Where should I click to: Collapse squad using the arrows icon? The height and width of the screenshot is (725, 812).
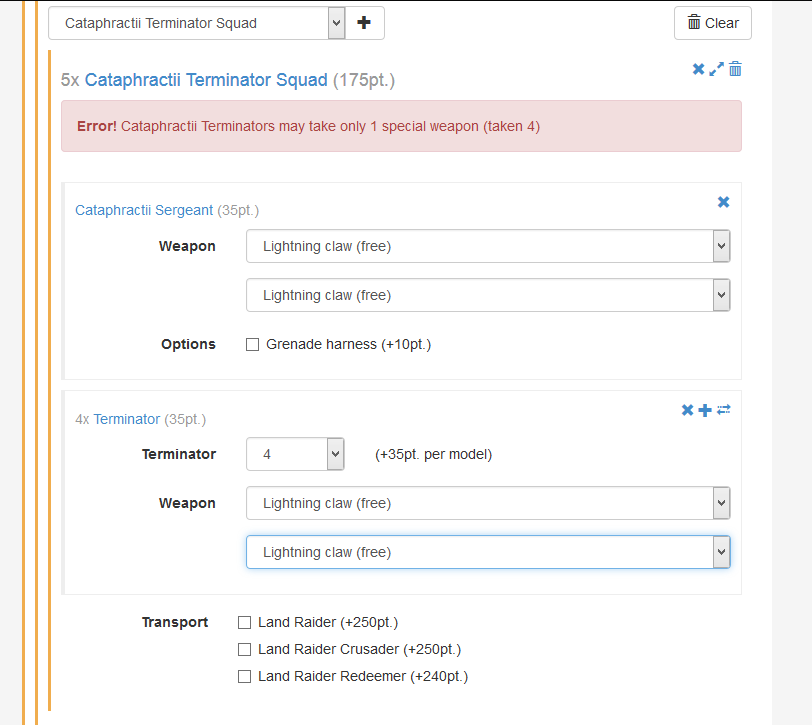click(716, 69)
